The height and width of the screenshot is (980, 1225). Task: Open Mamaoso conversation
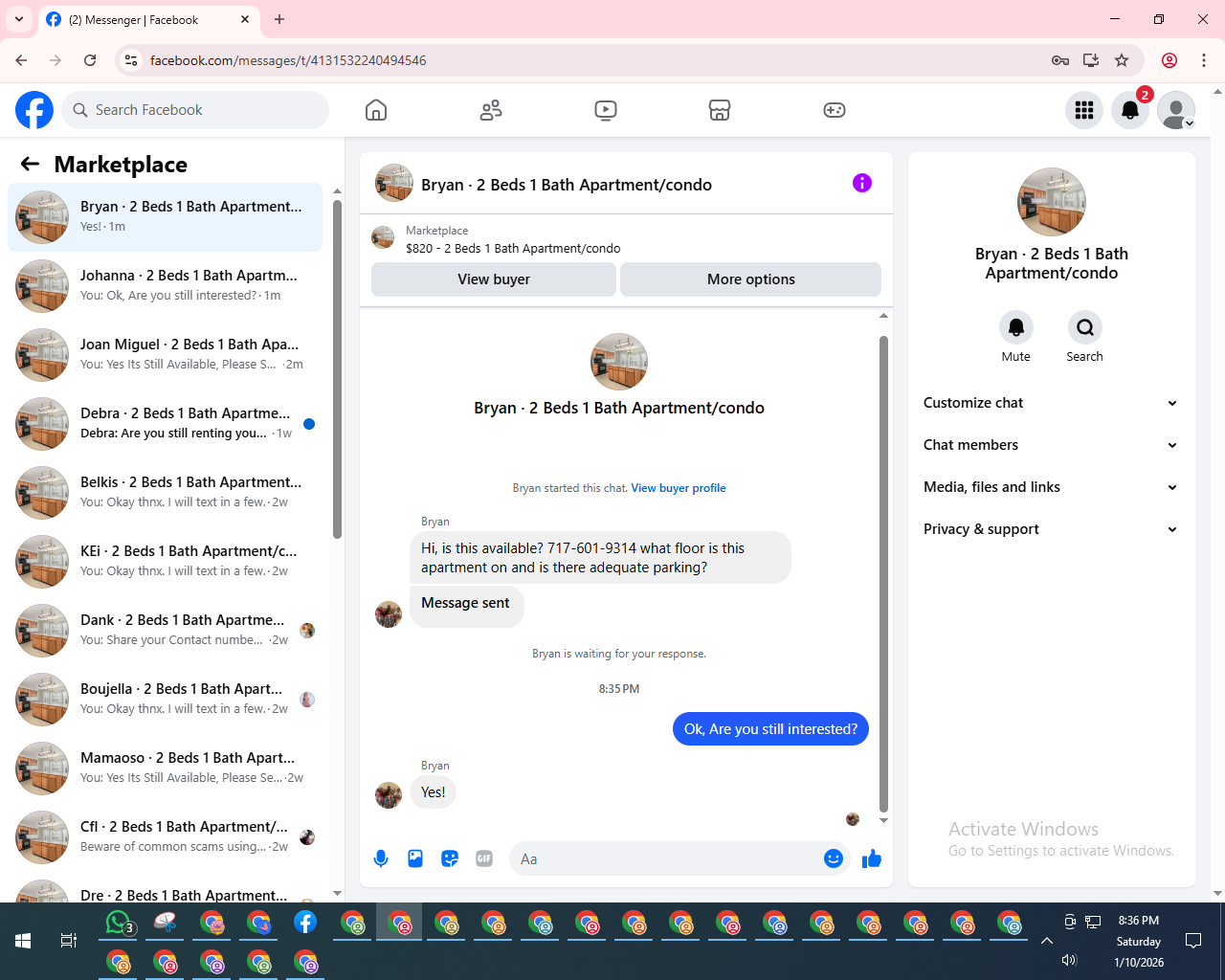point(165,768)
